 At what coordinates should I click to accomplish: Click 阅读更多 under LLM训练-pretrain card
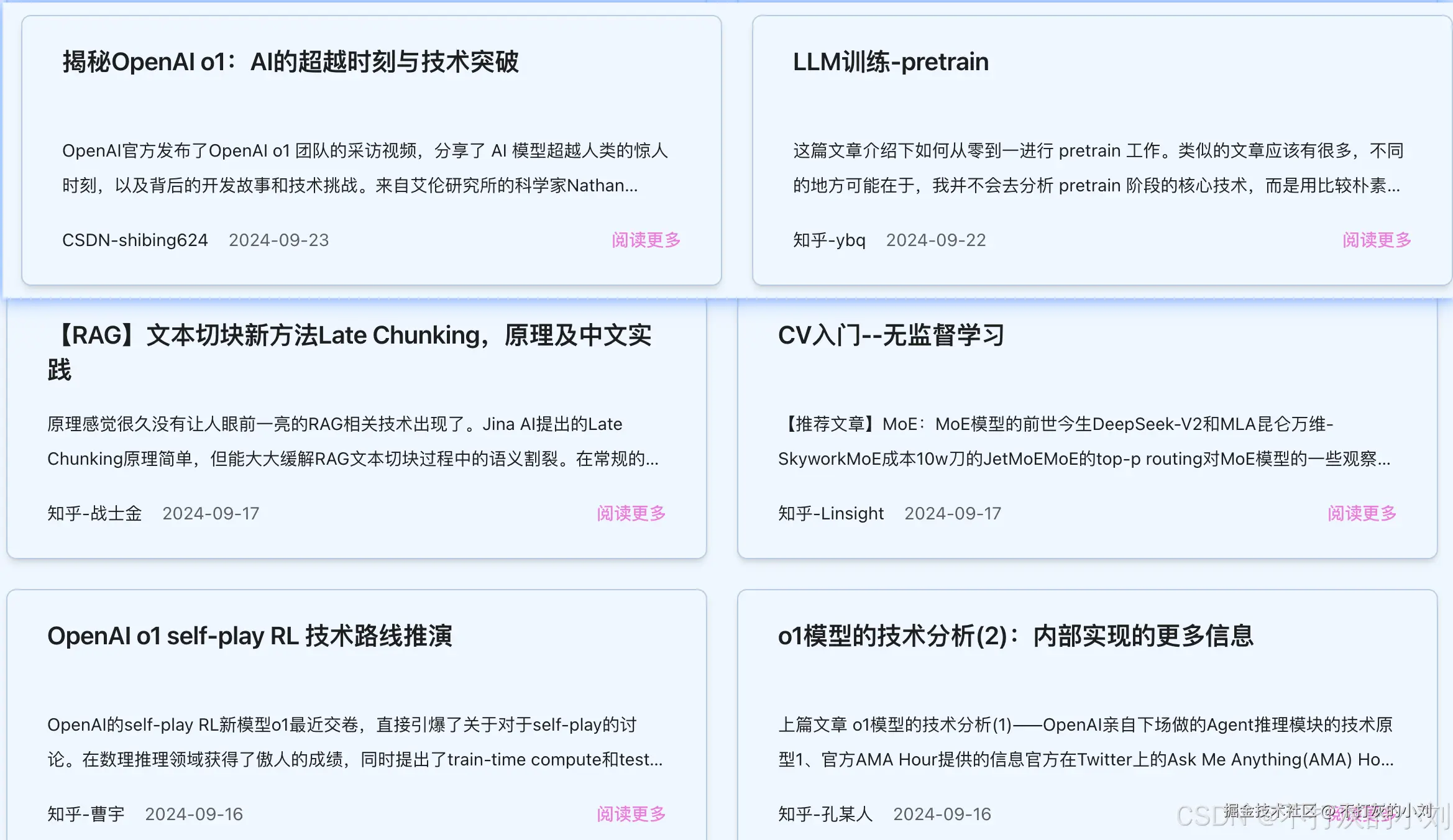pos(1376,241)
